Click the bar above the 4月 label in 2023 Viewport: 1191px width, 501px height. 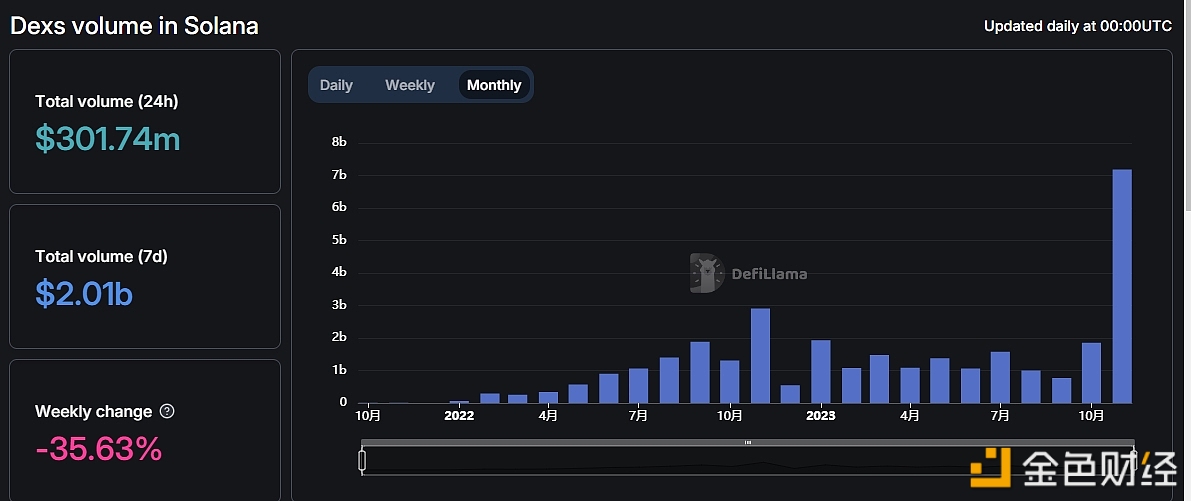910,386
